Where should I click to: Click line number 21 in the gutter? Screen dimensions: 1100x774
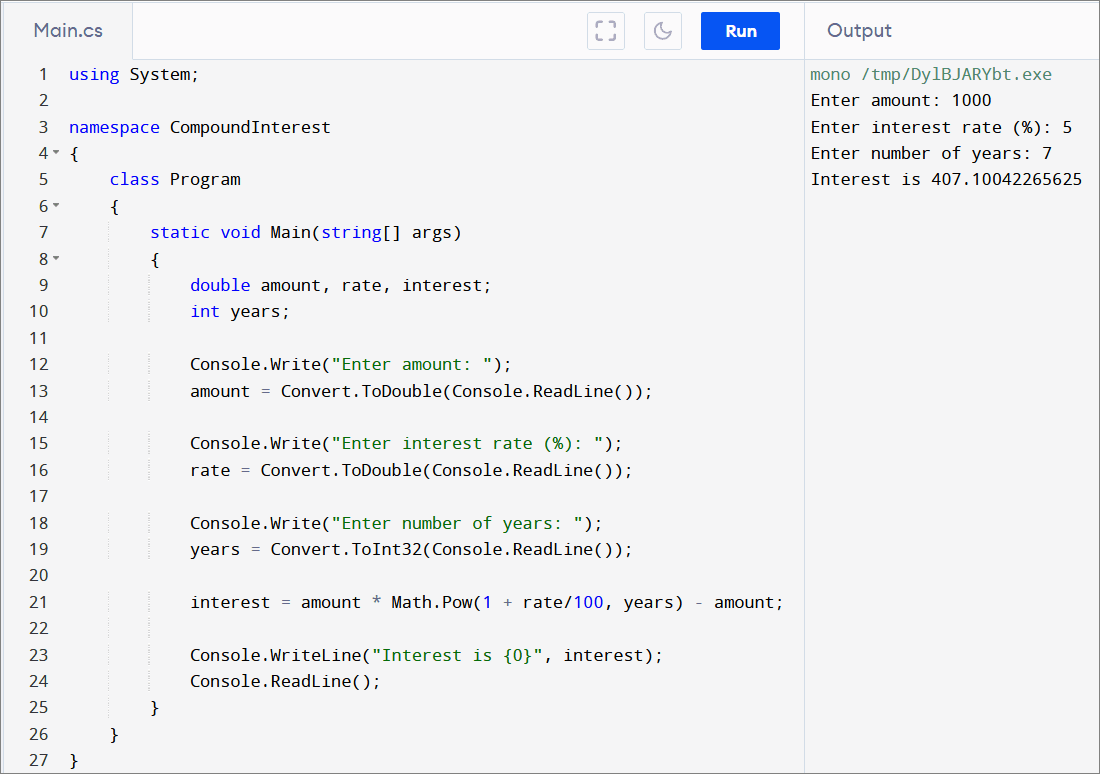point(39,602)
